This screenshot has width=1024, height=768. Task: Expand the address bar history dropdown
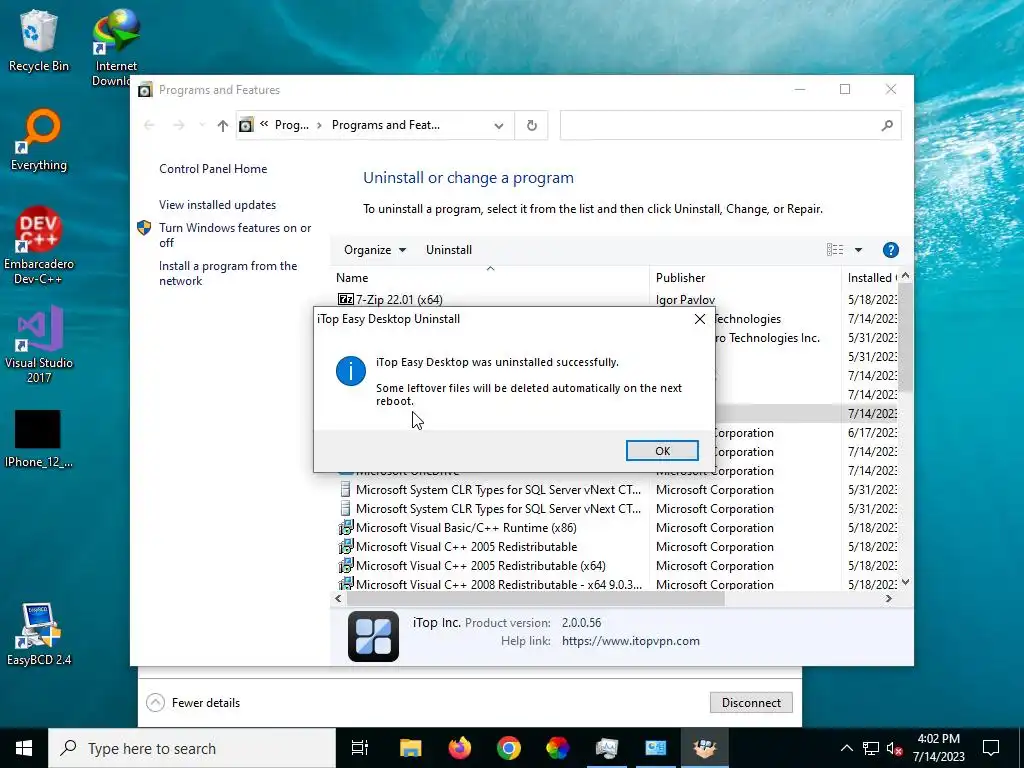(499, 125)
